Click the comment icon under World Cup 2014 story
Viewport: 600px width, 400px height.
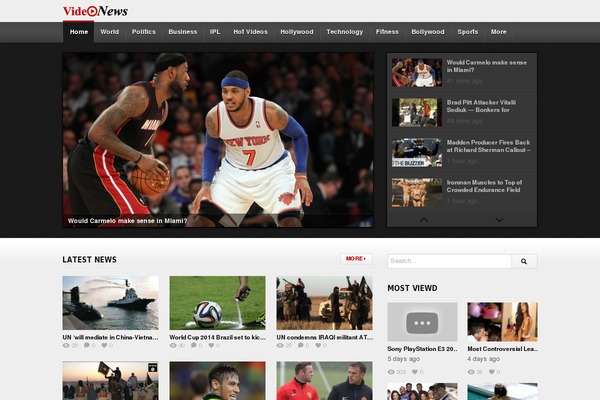[x=194, y=345]
